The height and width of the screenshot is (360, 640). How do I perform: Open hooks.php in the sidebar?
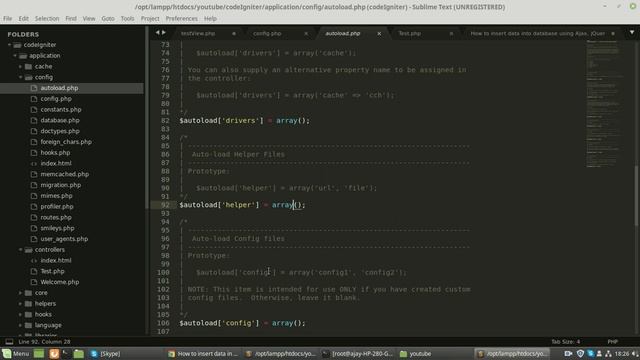[55, 153]
